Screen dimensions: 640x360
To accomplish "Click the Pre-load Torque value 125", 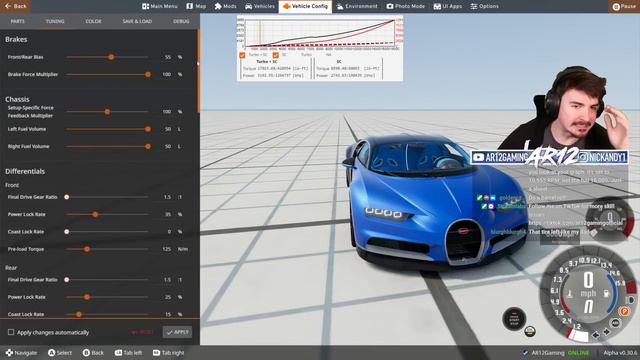I will point(167,249).
